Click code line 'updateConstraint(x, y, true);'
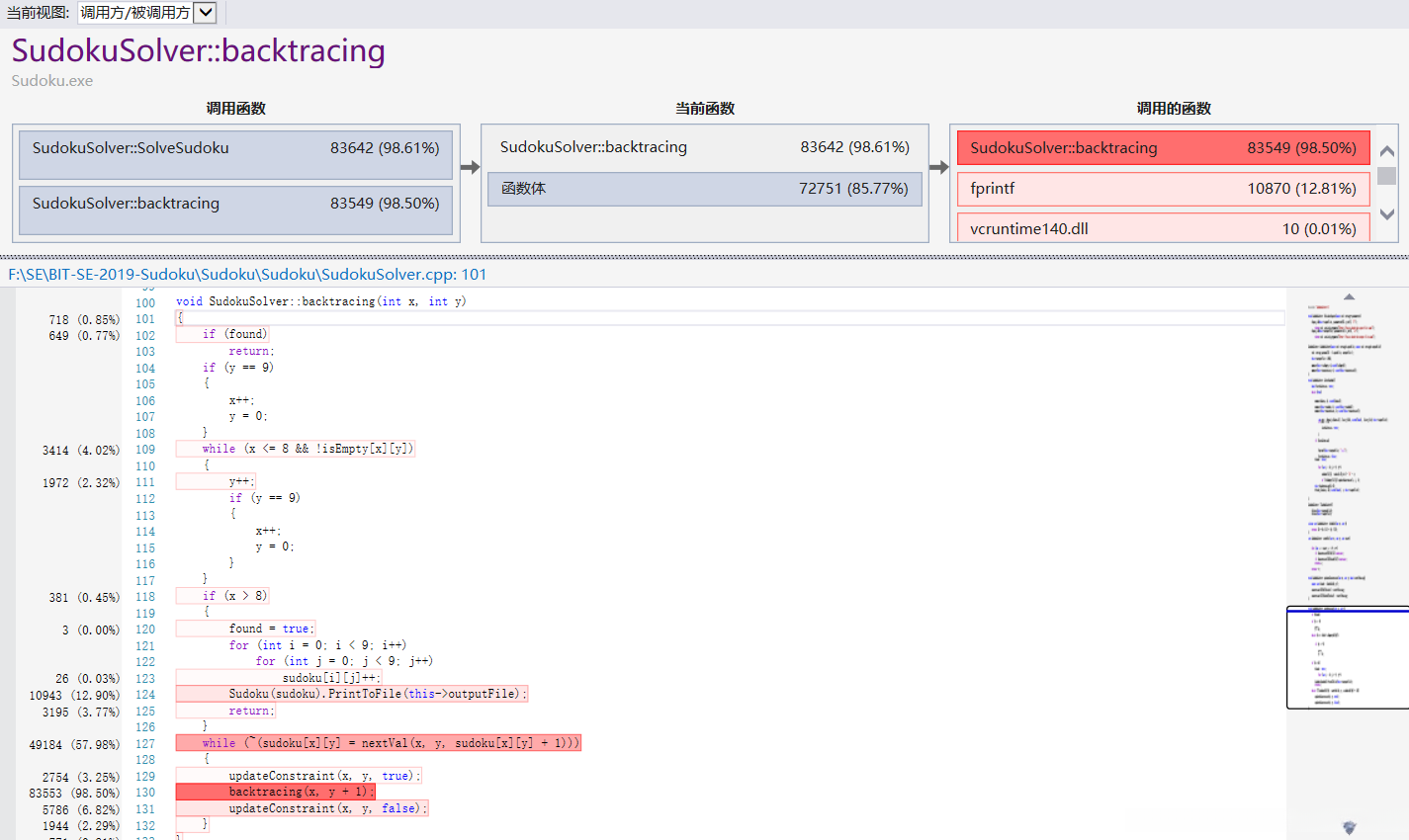 click(x=325, y=776)
